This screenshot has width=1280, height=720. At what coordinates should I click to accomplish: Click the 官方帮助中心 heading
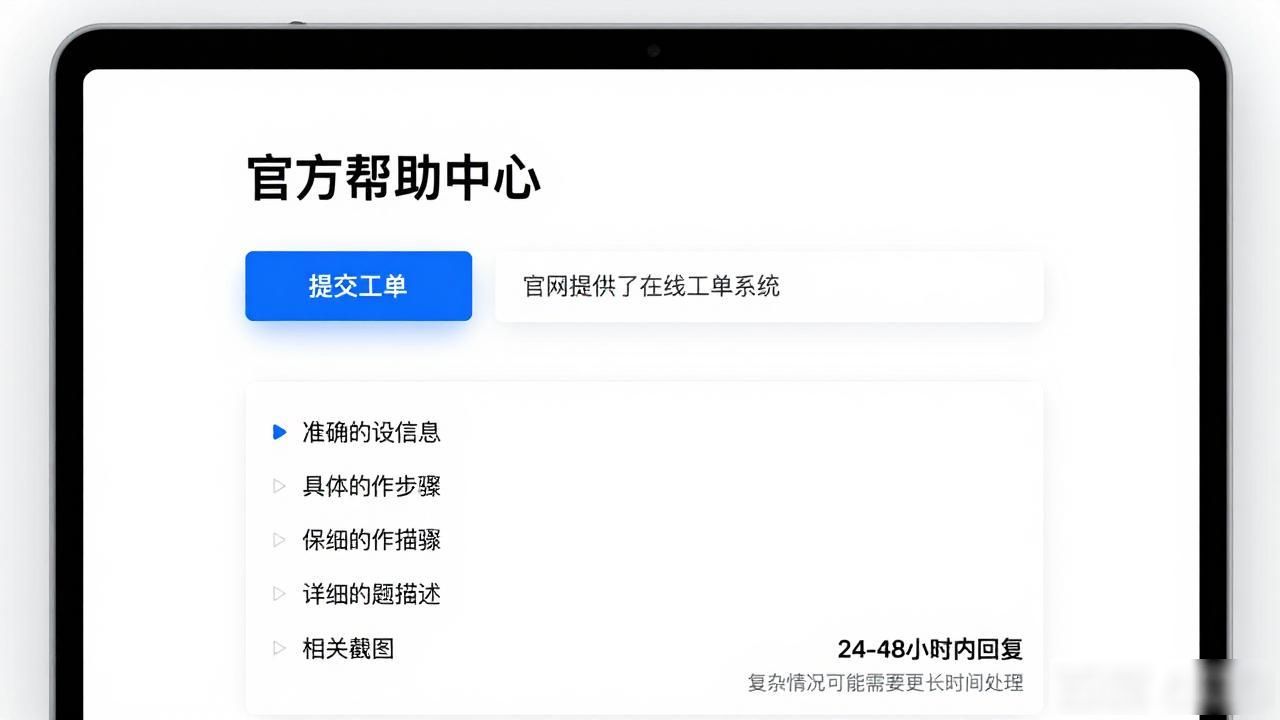[394, 178]
